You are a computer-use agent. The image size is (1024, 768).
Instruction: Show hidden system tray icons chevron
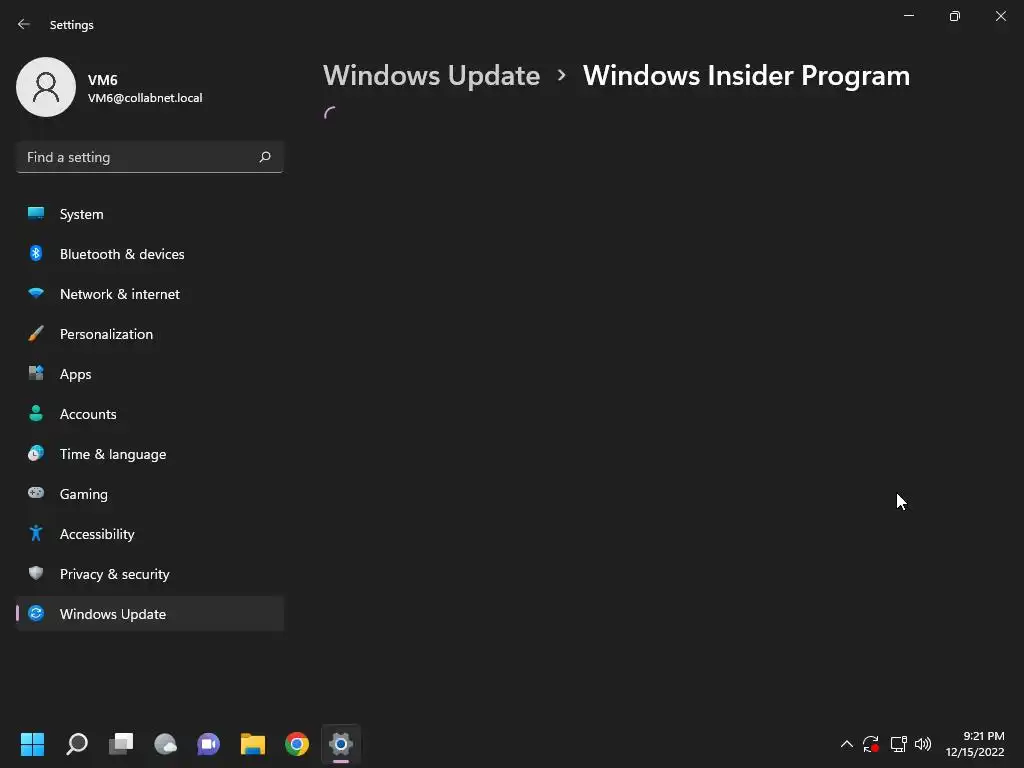click(x=846, y=744)
